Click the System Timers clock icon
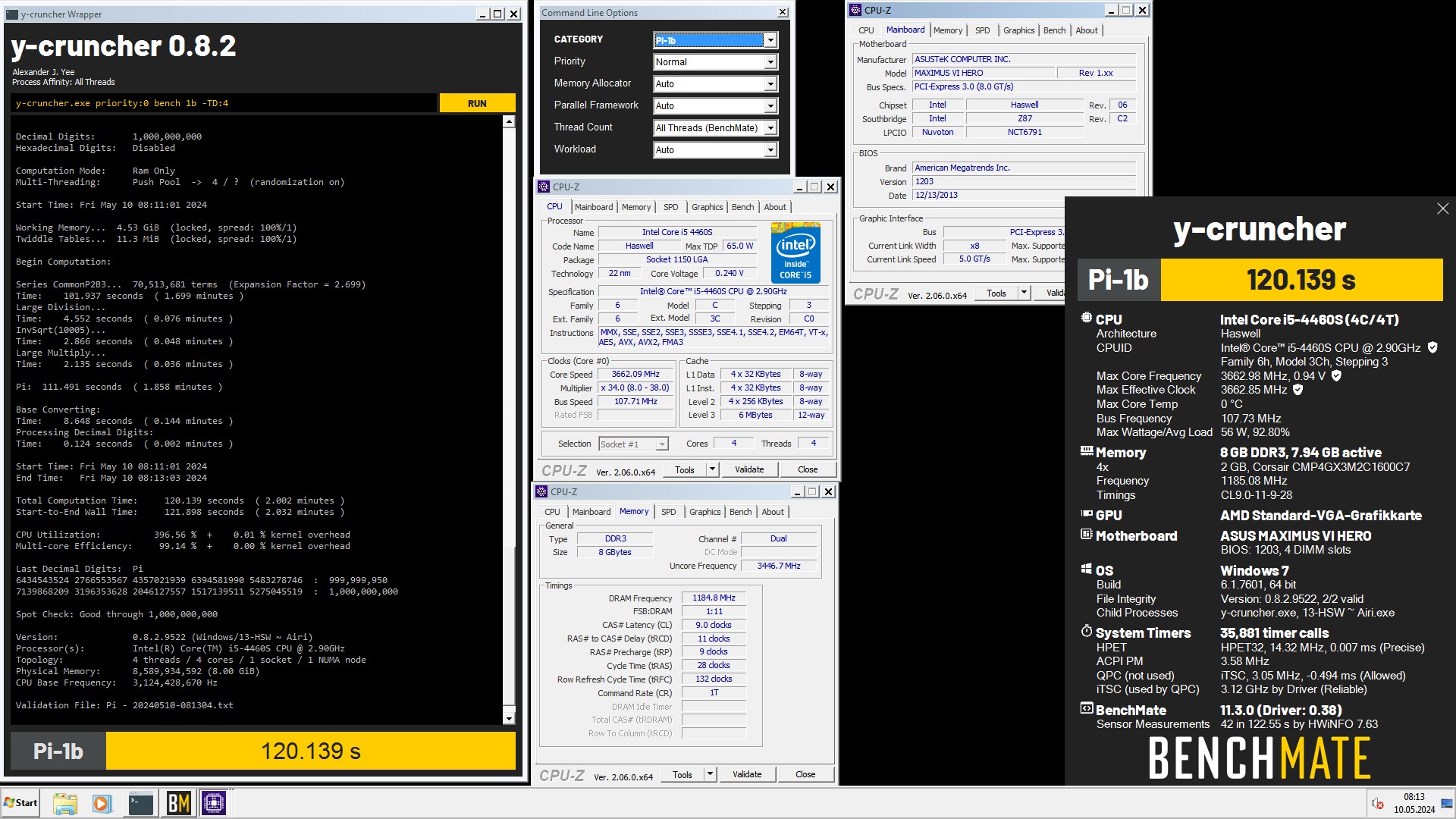This screenshot has height=819, width=1456. click(x=1087, y=631)
